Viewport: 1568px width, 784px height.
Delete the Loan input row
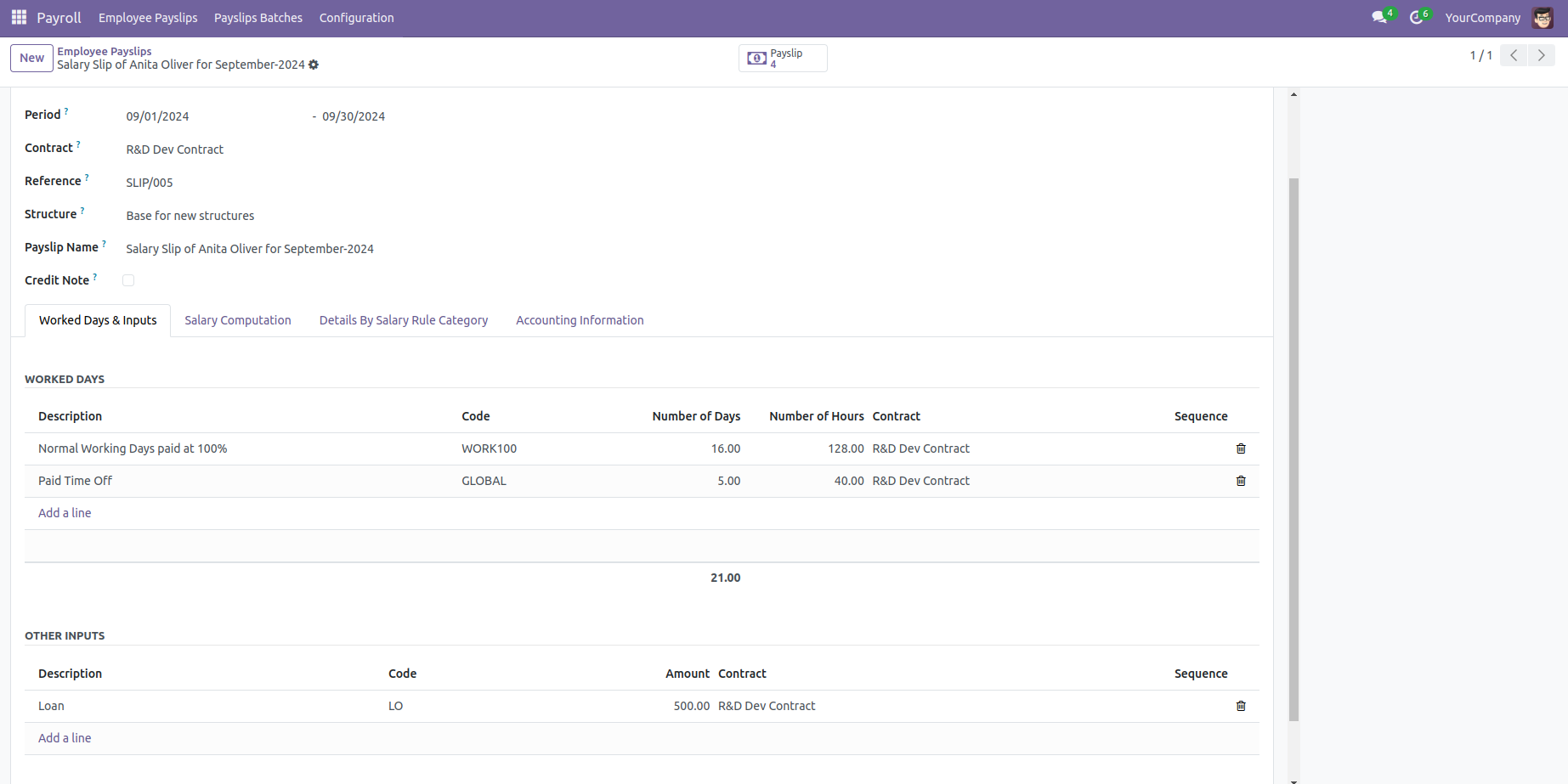(1241, 706)
